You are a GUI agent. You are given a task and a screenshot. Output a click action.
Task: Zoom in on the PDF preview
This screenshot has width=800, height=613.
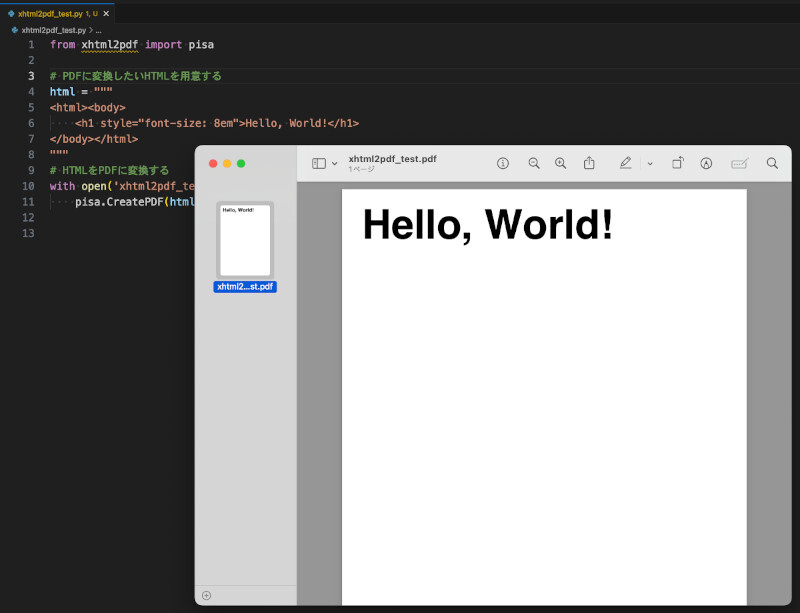point(560,163)
